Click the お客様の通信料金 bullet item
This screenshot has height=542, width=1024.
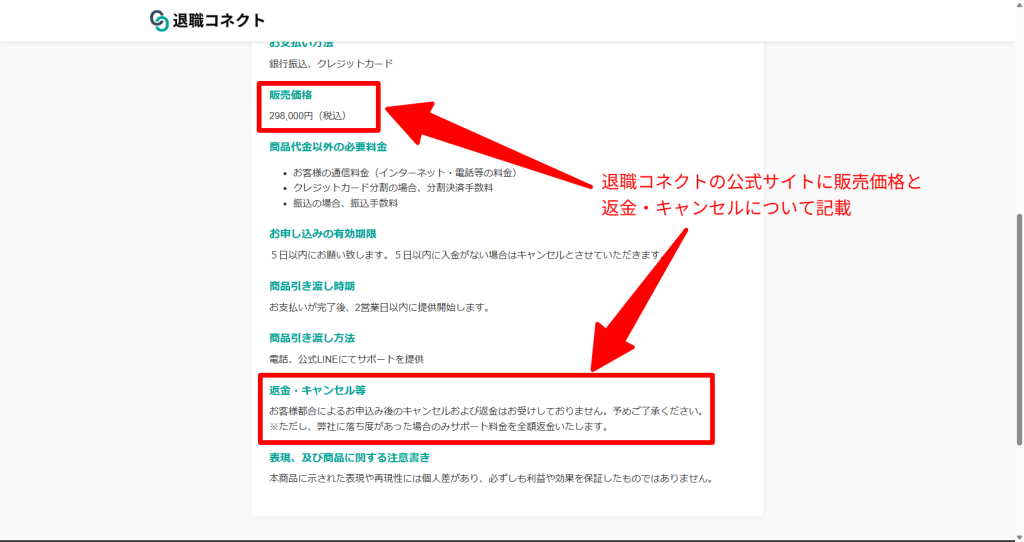pyautogui.click(x=406, y=172)
